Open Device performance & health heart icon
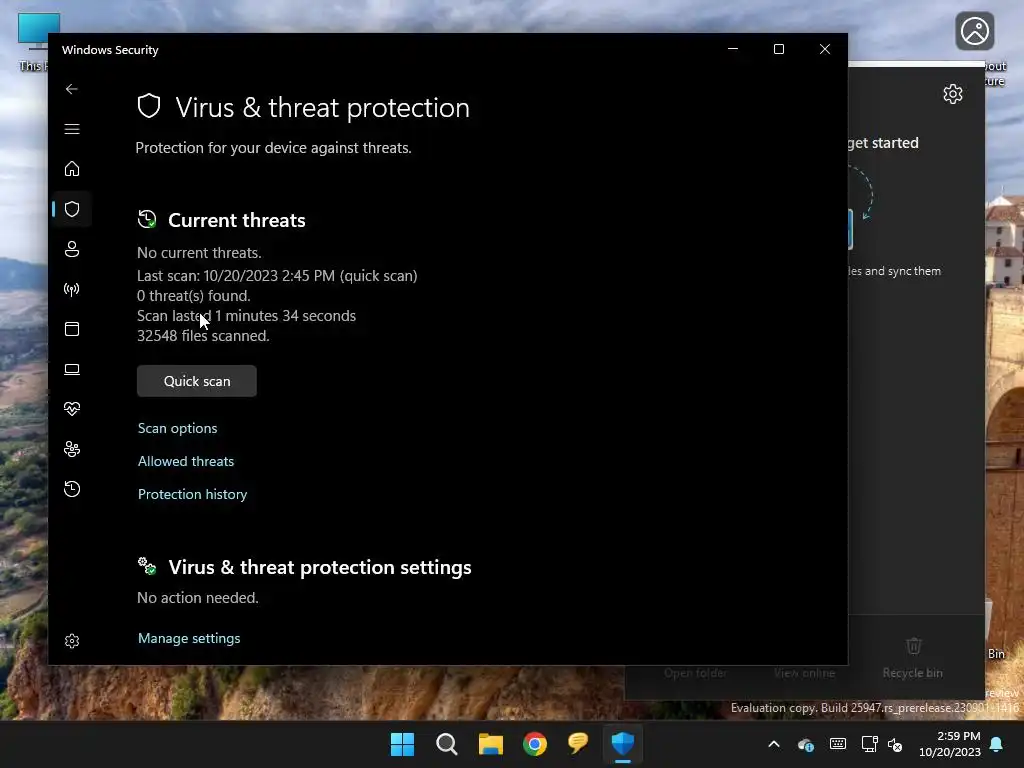The image size is (1024, 768). [72, 409]
